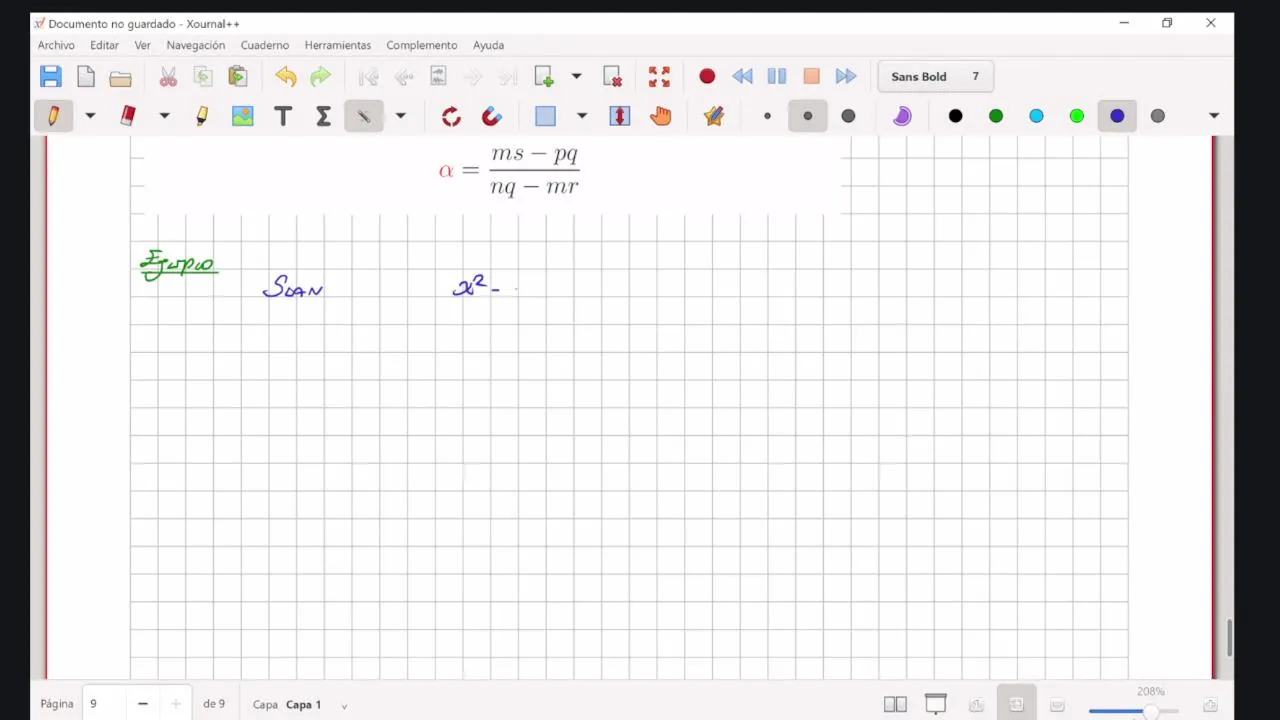Open the Cuaderno menu
Viewport: 1280px width, 720px height.
265,45
